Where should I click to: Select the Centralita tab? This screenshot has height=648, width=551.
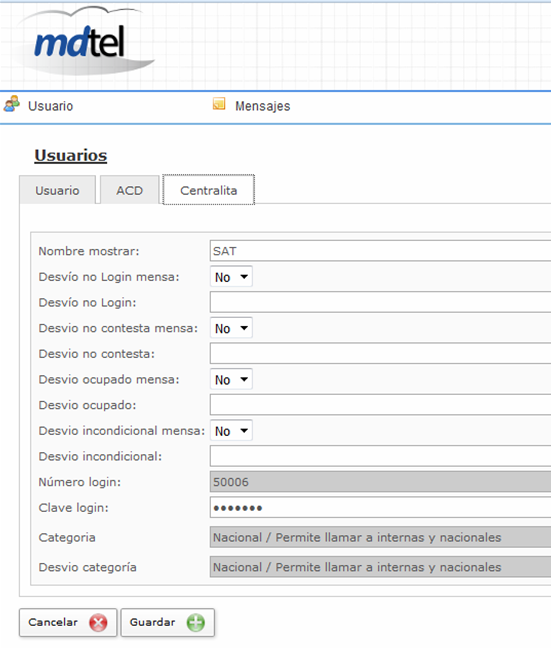click(209, 190)
